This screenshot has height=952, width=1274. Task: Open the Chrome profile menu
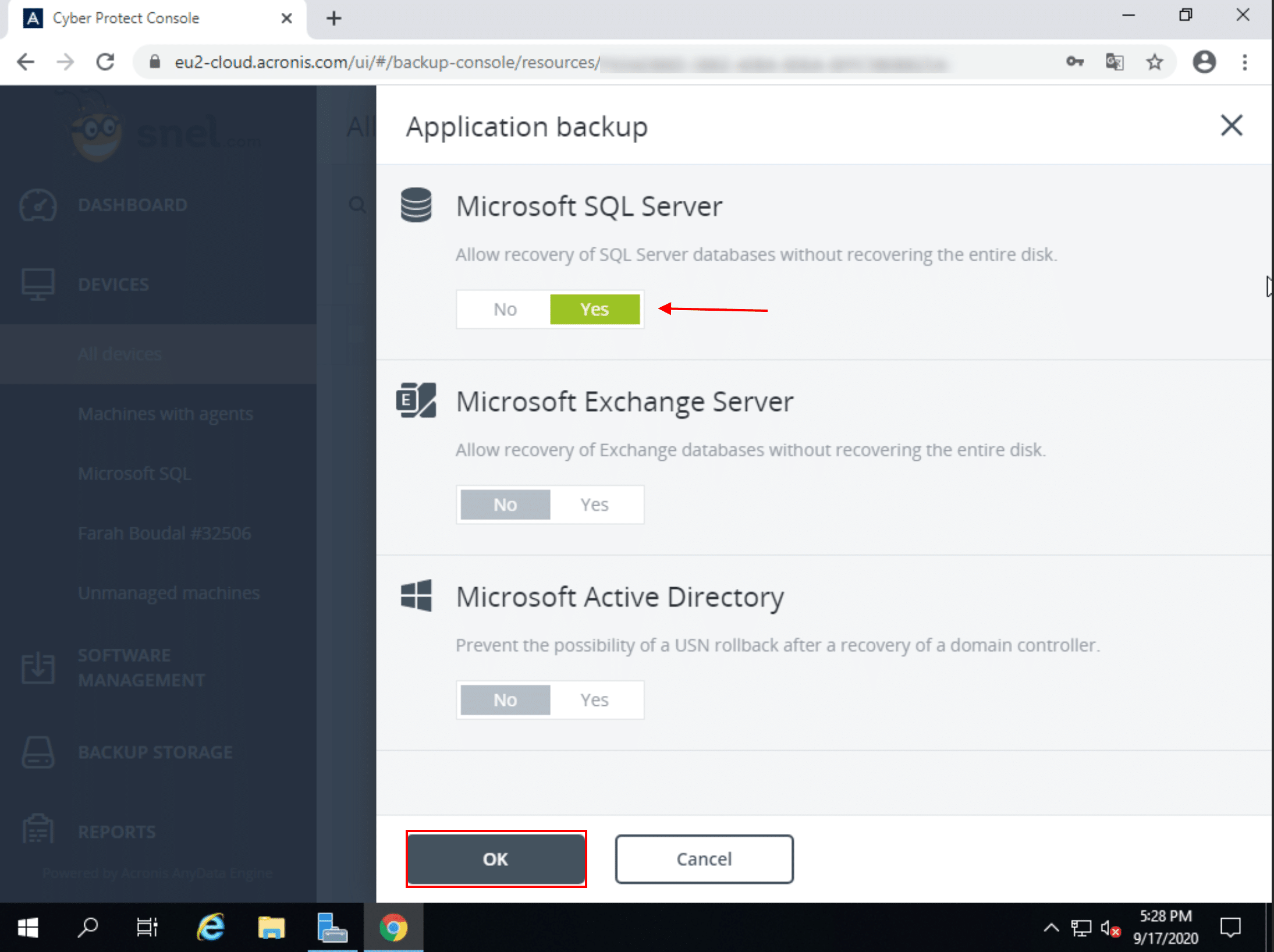[1204, 62]
